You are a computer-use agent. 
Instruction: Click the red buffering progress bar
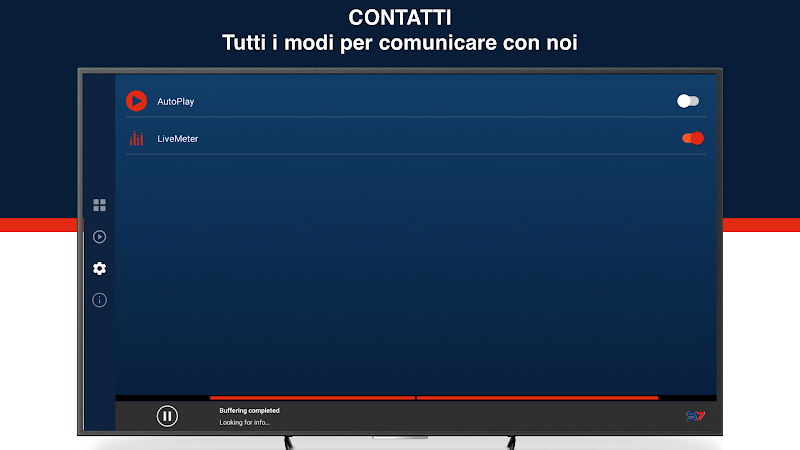[x=434, y=398]
